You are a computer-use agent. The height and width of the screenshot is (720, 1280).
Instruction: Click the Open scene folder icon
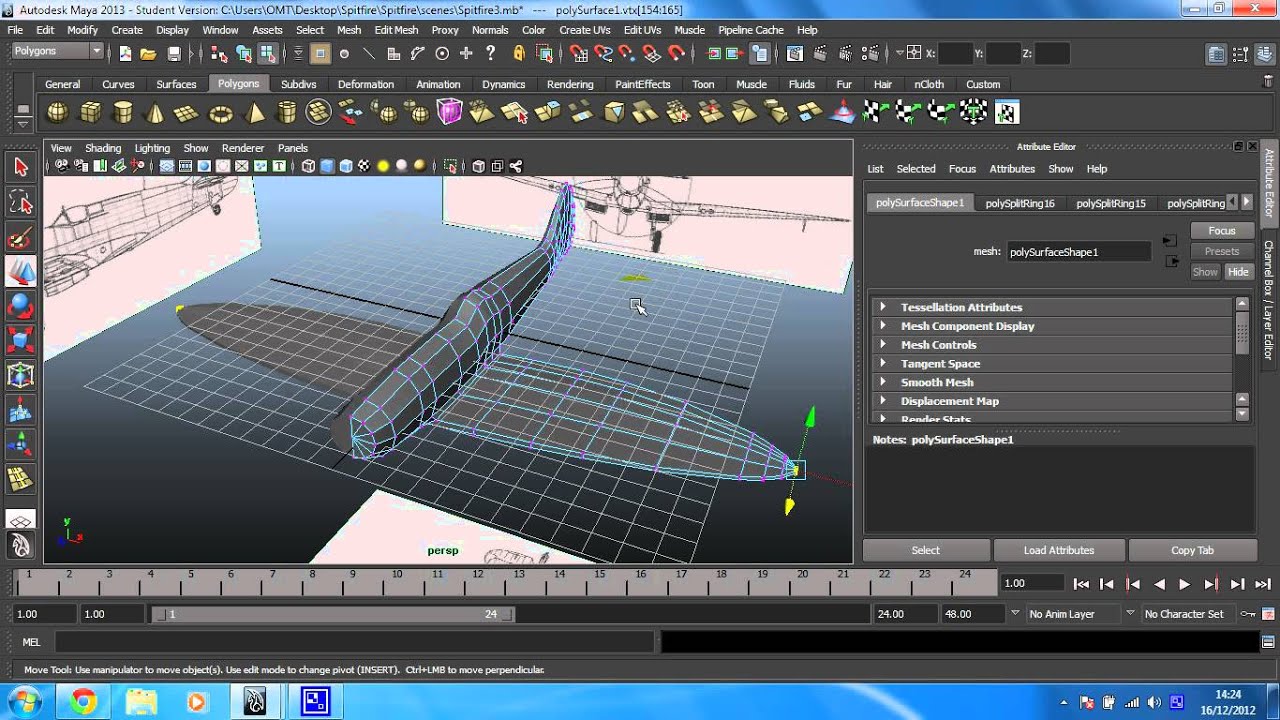pos(148,54)
